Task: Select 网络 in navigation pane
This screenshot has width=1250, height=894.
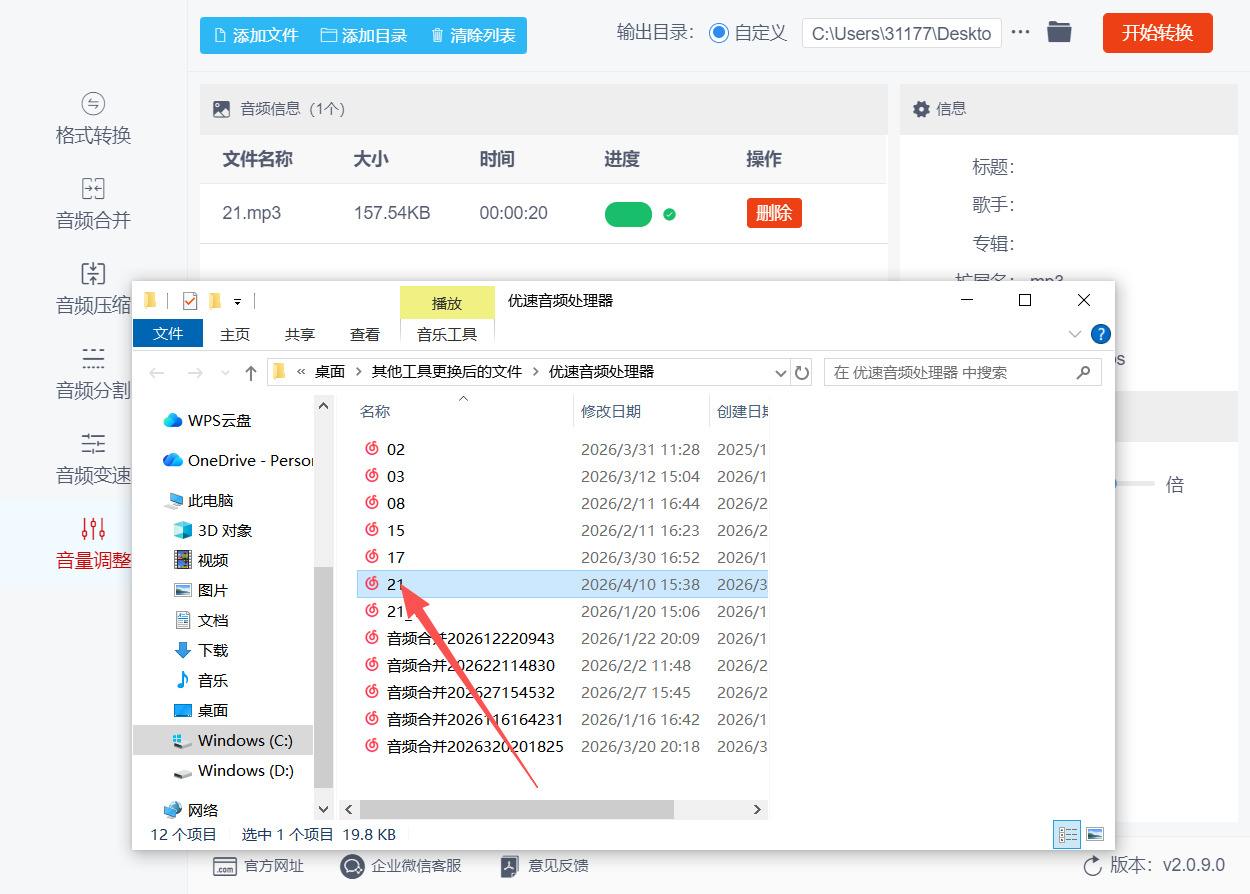Action: [191, 810]
